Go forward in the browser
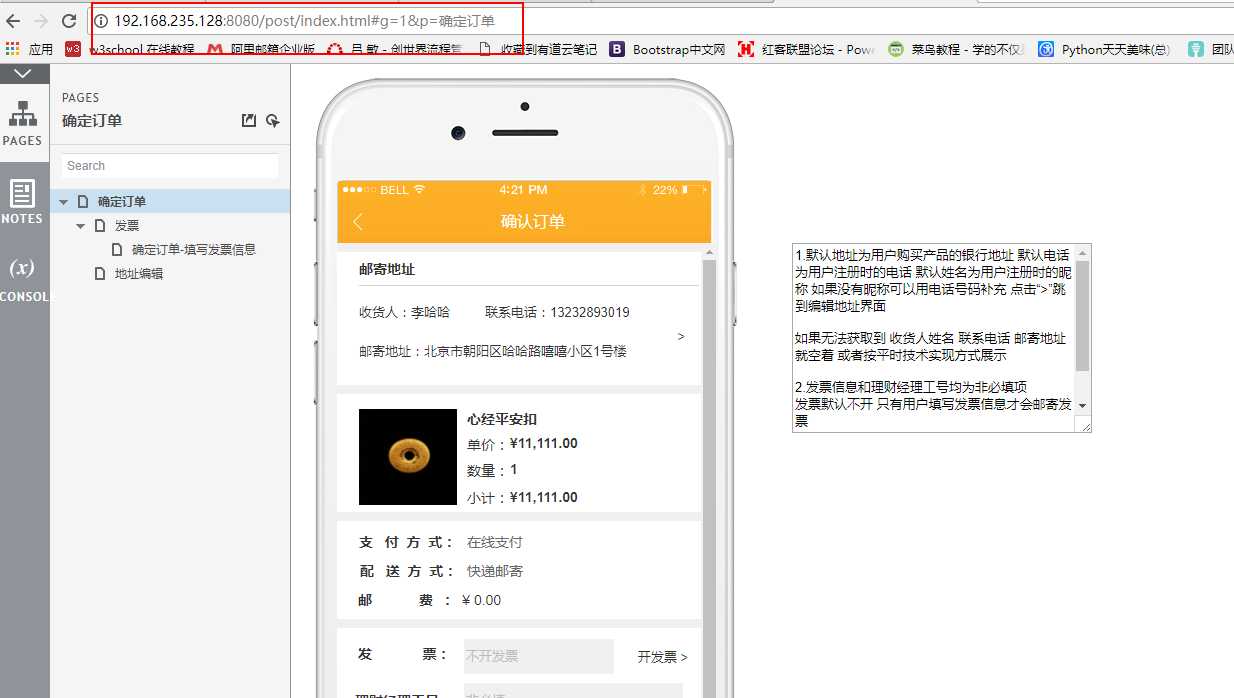 (x=41, y=21)
